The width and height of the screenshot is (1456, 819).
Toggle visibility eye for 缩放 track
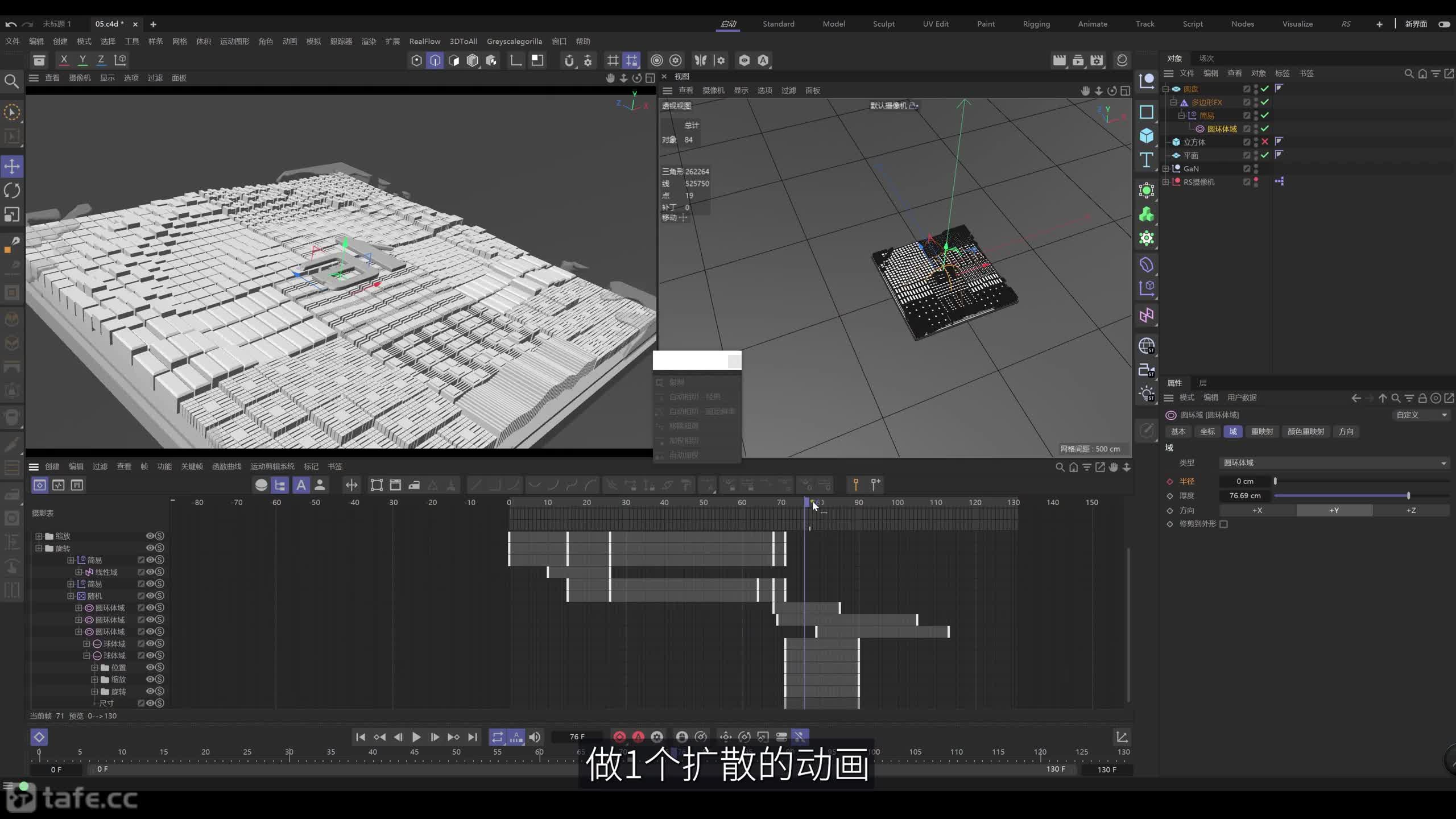[x=150, y=536]
